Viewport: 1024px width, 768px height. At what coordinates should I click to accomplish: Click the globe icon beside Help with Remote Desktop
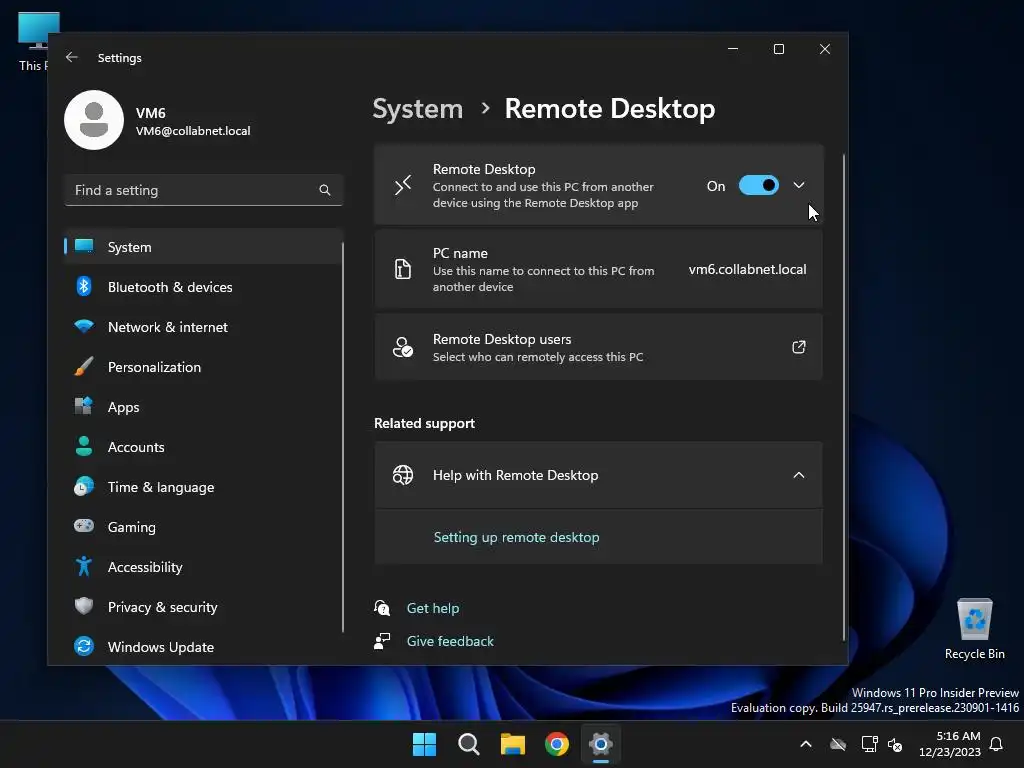click(403, 475)
